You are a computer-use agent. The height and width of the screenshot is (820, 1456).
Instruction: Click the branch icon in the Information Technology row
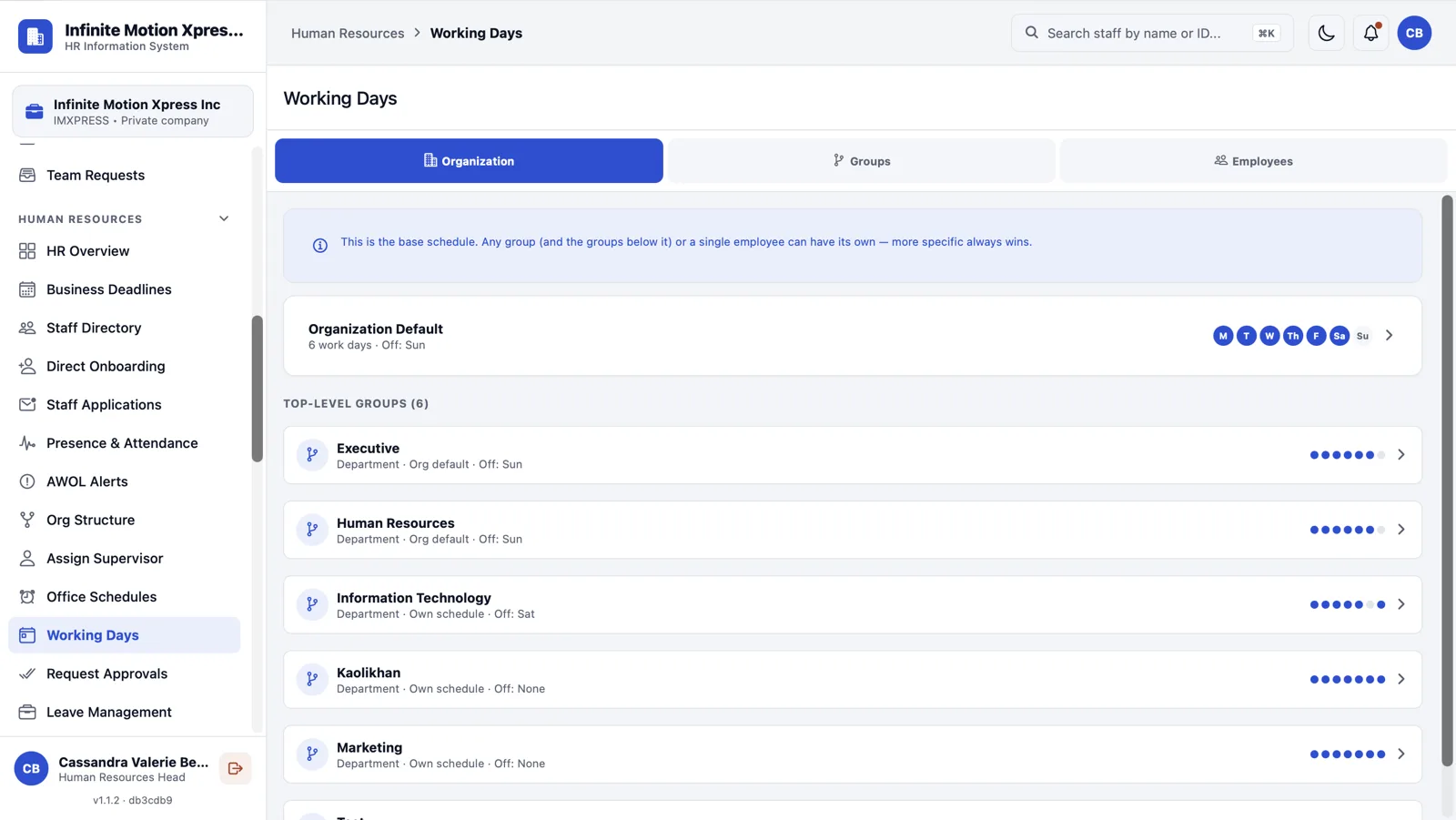pyautogui.click(x=312, y=604)
